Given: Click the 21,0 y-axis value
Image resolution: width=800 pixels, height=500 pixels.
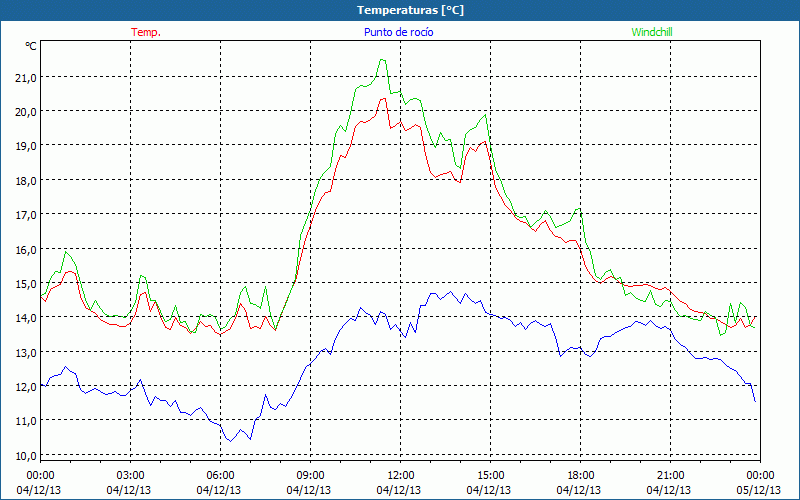Looking at the screenshot, I should [x=27, y=78].
